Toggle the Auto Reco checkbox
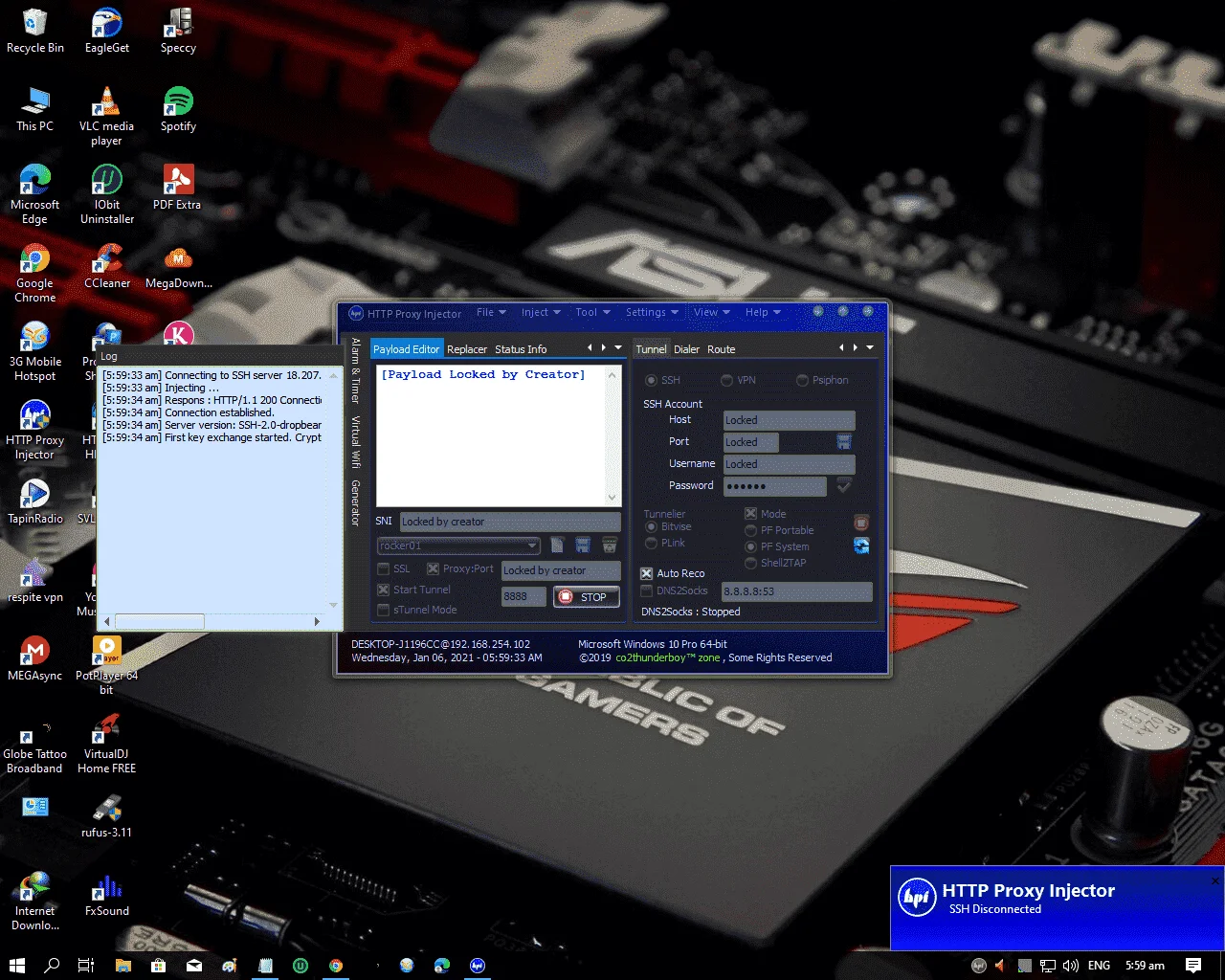 click(647, 573)
